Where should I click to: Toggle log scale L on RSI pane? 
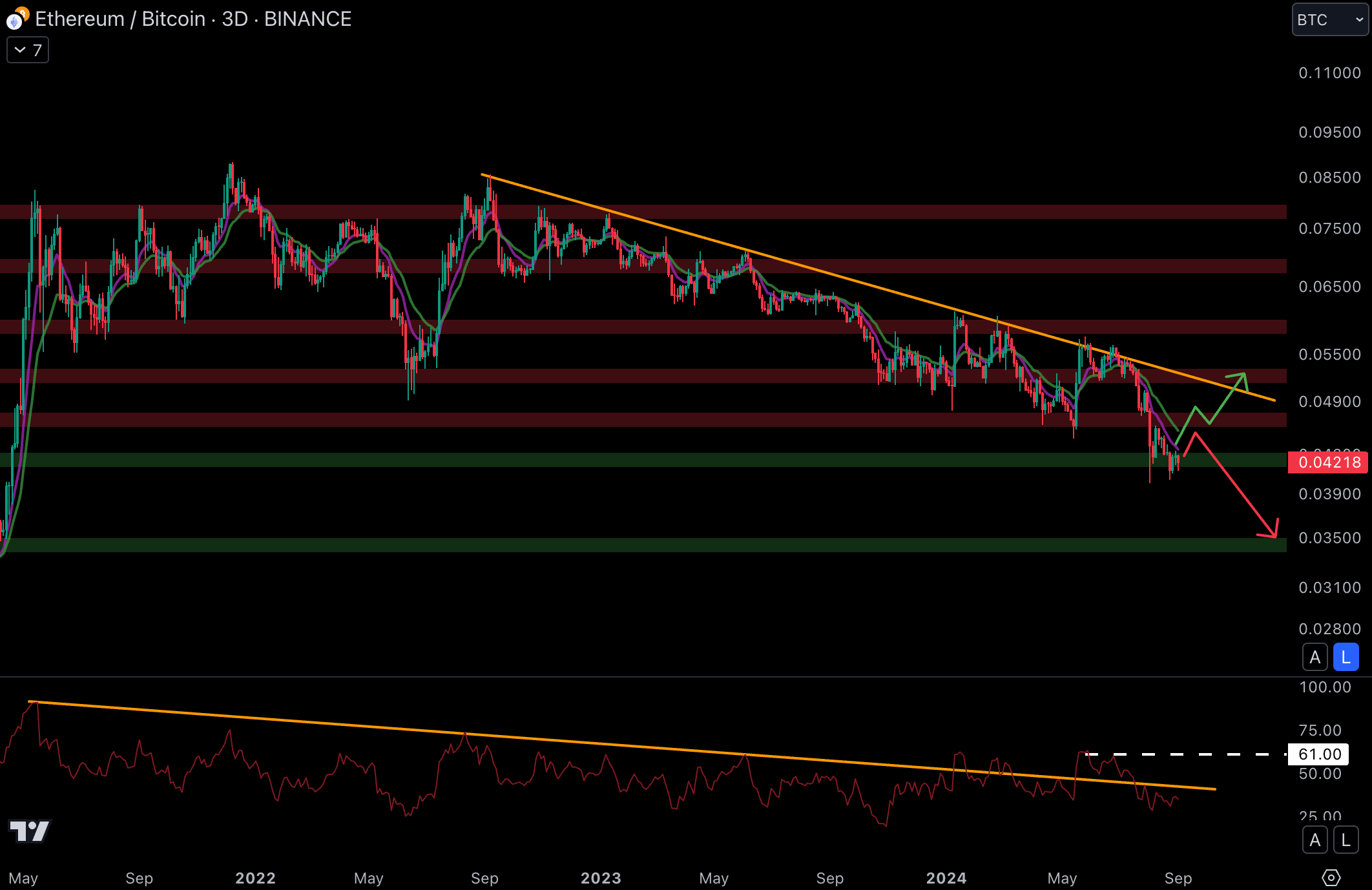point(1346,840)
